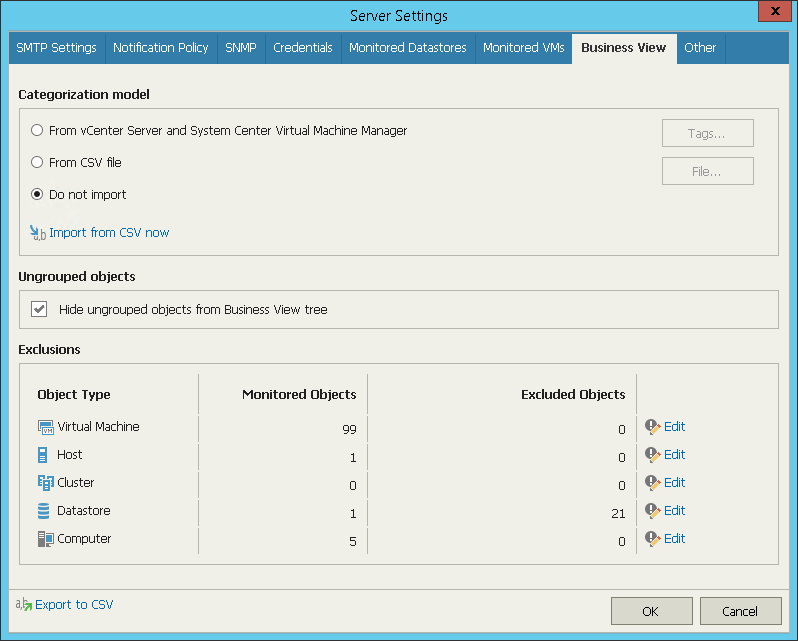Edit Cluster exclusions link

(x=675, y=483)
